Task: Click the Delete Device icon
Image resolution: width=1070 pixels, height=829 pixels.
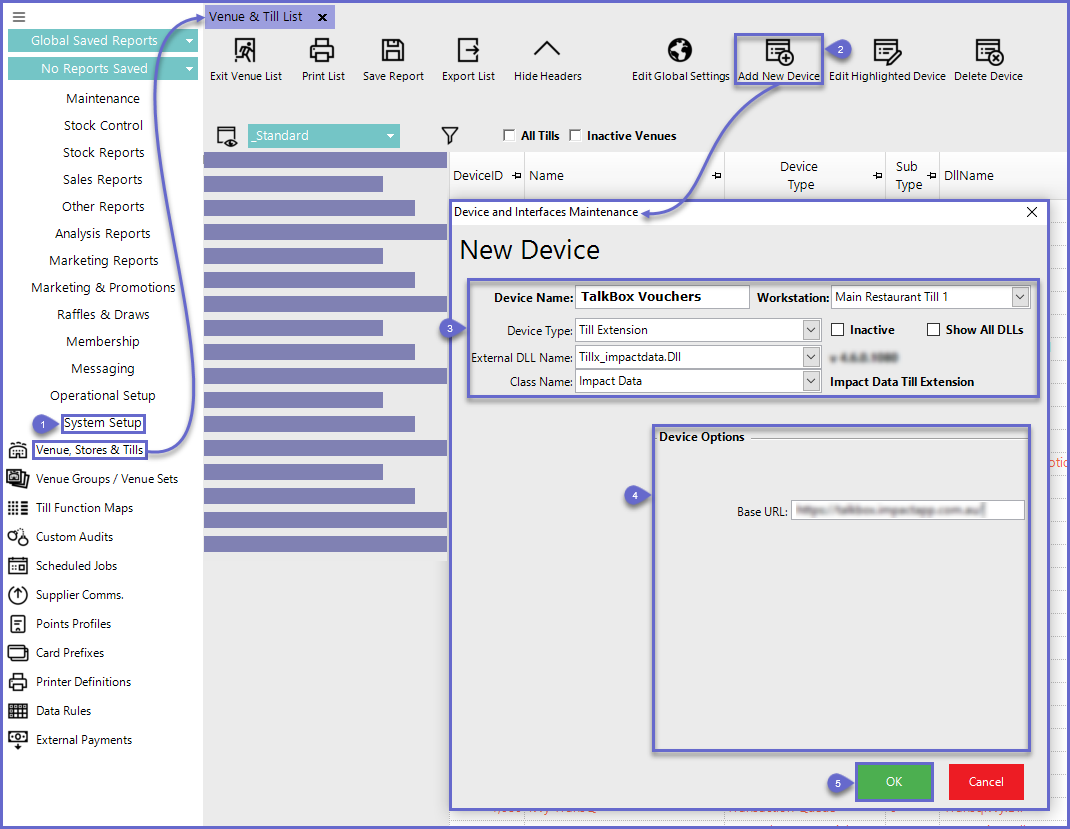Action: pyautogui.click(x=989, y=51)
